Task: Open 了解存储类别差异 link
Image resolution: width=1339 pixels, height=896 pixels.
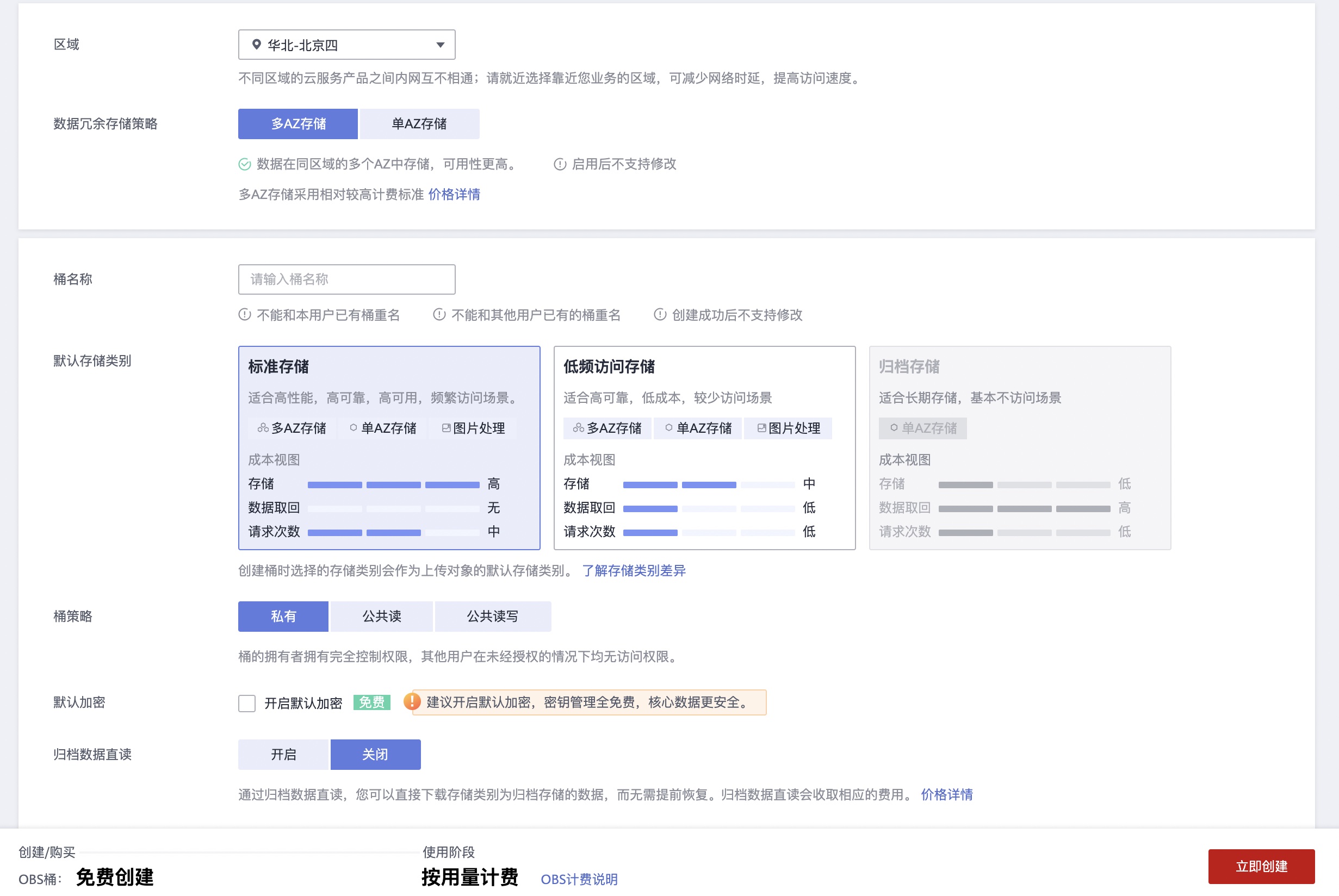Action: 633,570
